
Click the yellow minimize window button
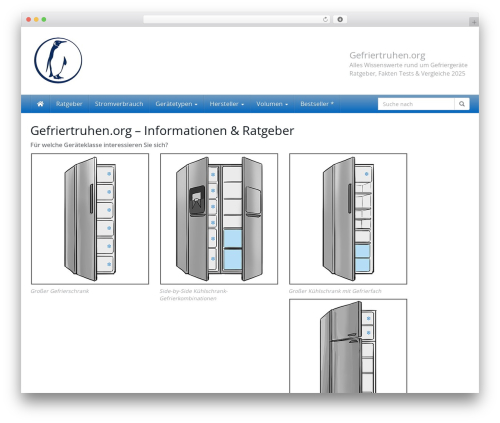36,19
